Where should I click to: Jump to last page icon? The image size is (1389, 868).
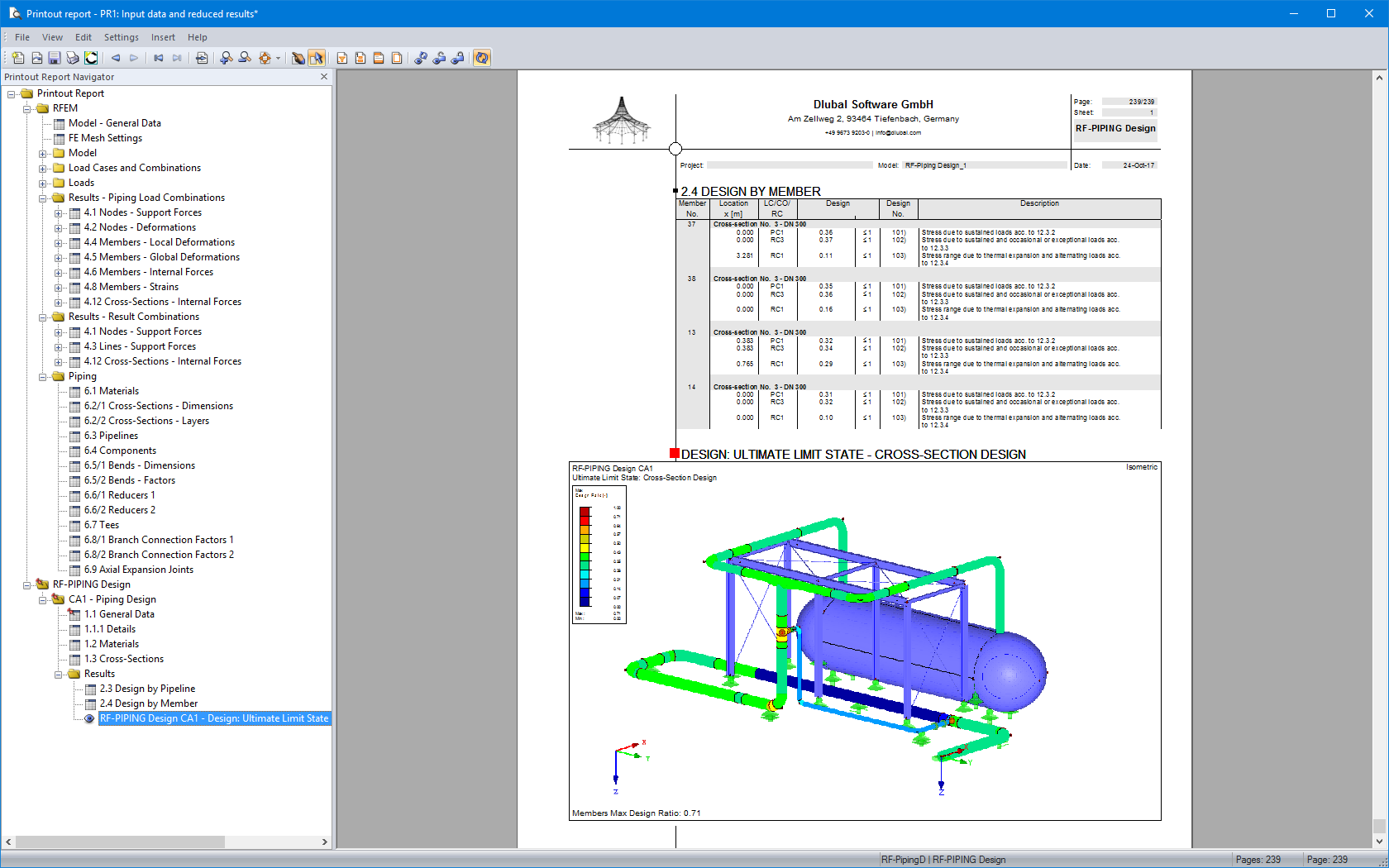[176, 58]
